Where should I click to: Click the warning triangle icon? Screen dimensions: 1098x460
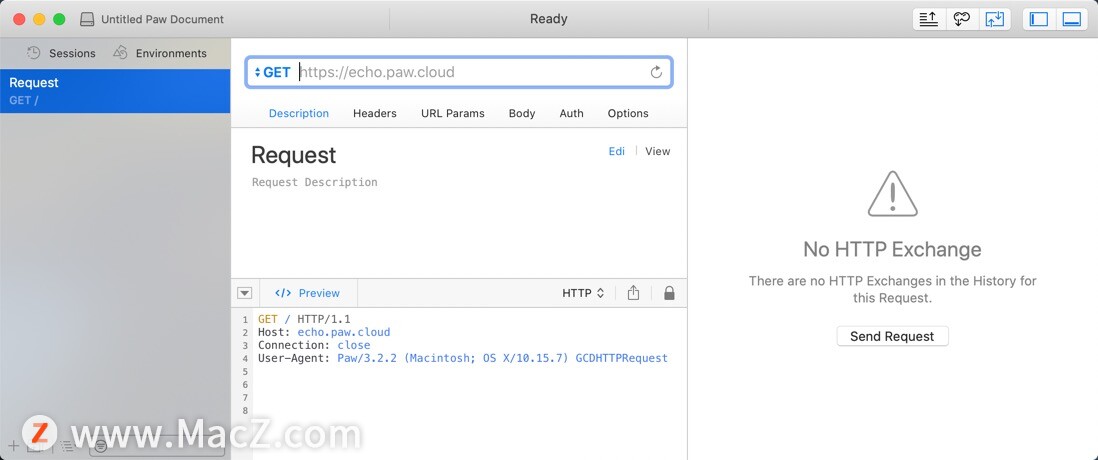coord(892,195)
